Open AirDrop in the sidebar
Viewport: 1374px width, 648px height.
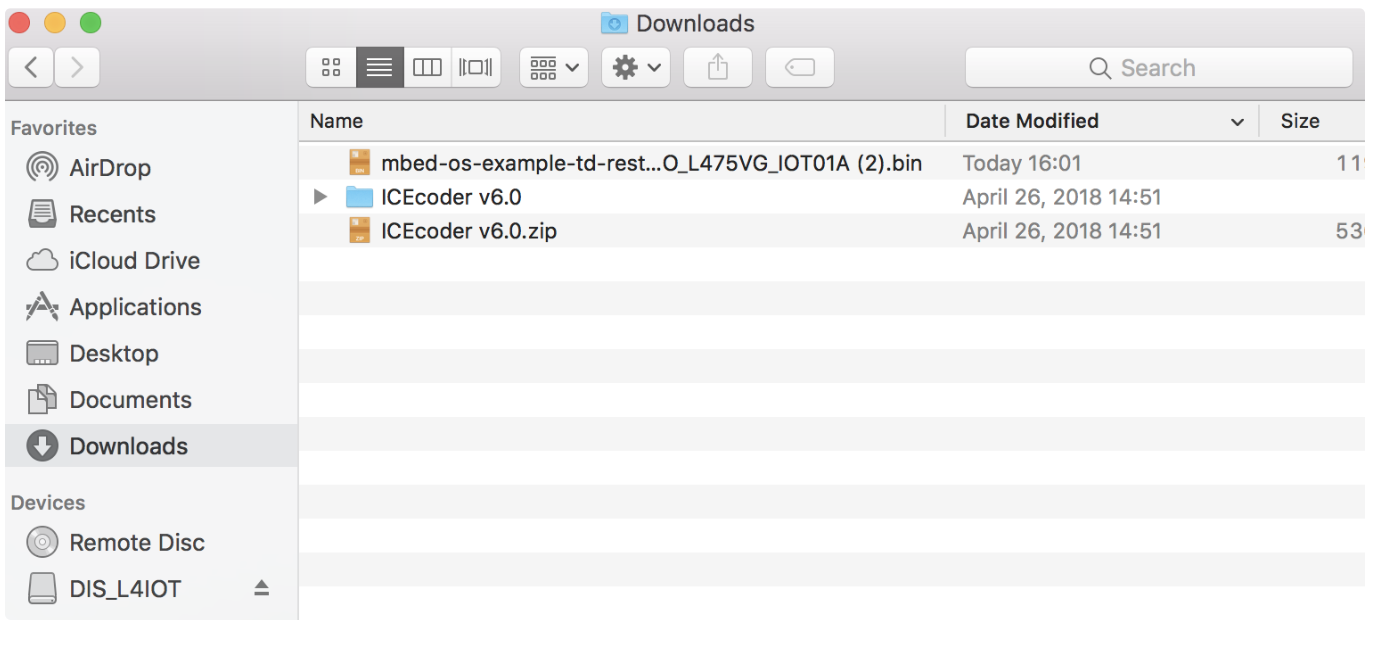[x=110, y=168]
